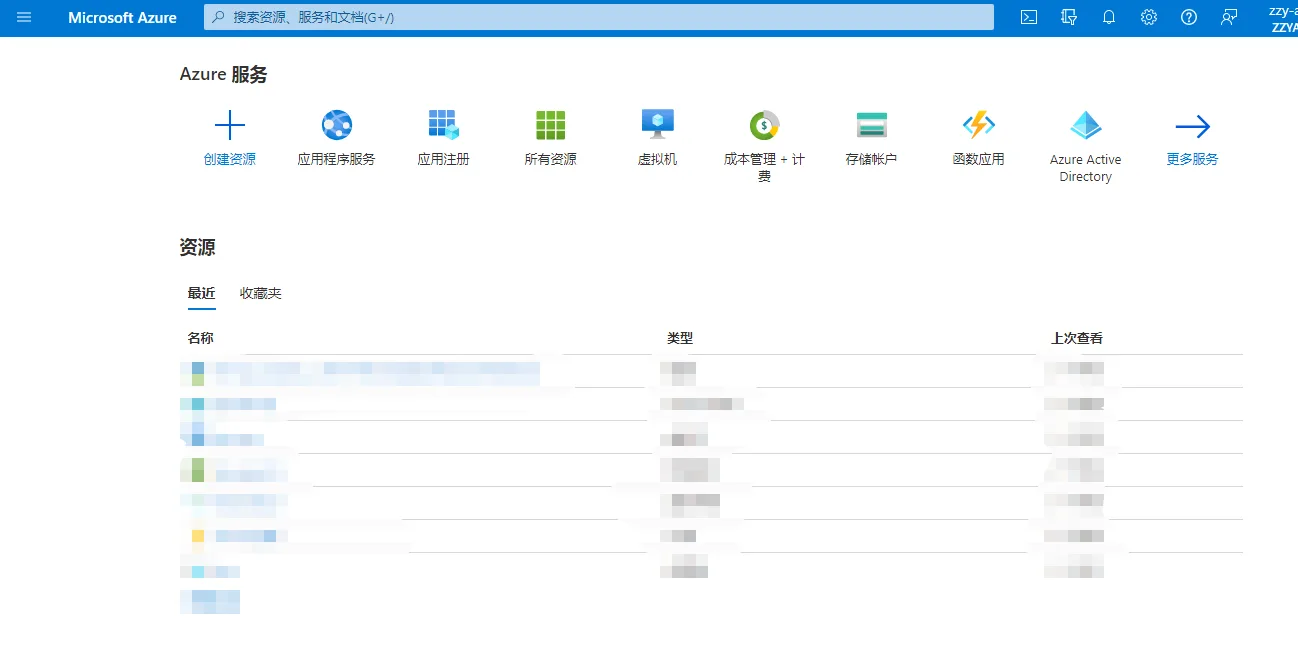Switch to the 收藏夹 tab
Viewport: 1298px width, 668px height.
[x=261, y=293]
